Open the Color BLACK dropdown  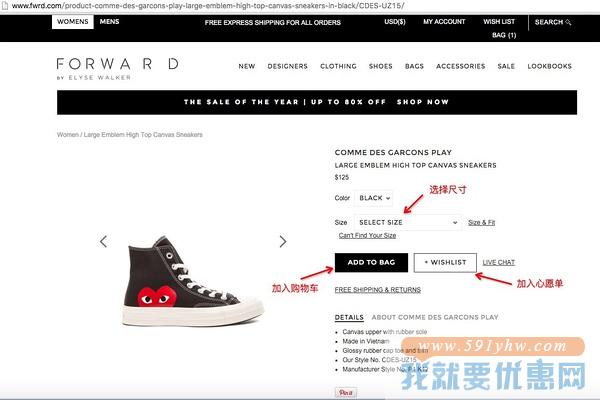374,198
